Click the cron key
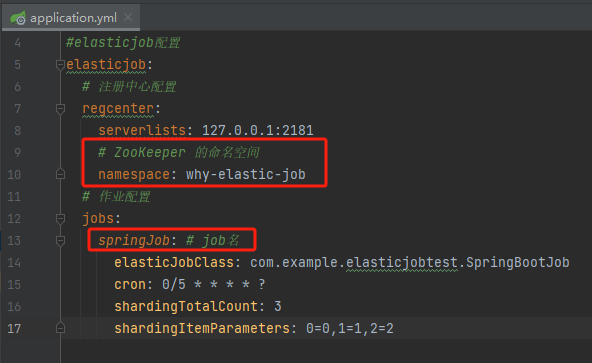Viewport: 592px width, 363px height. click(130, 284)
